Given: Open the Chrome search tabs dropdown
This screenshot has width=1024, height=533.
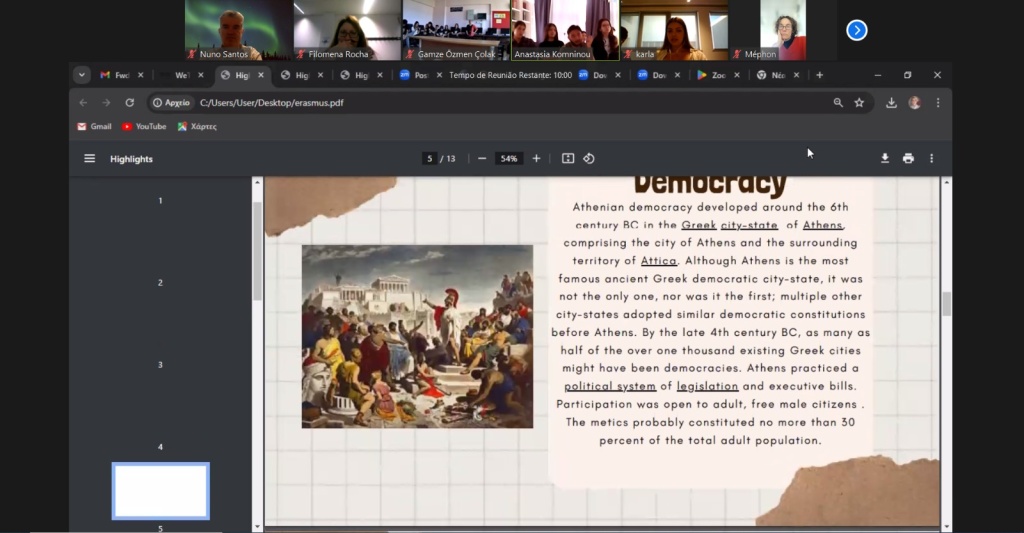Looking at the screenshot, I should coord(82,75).
